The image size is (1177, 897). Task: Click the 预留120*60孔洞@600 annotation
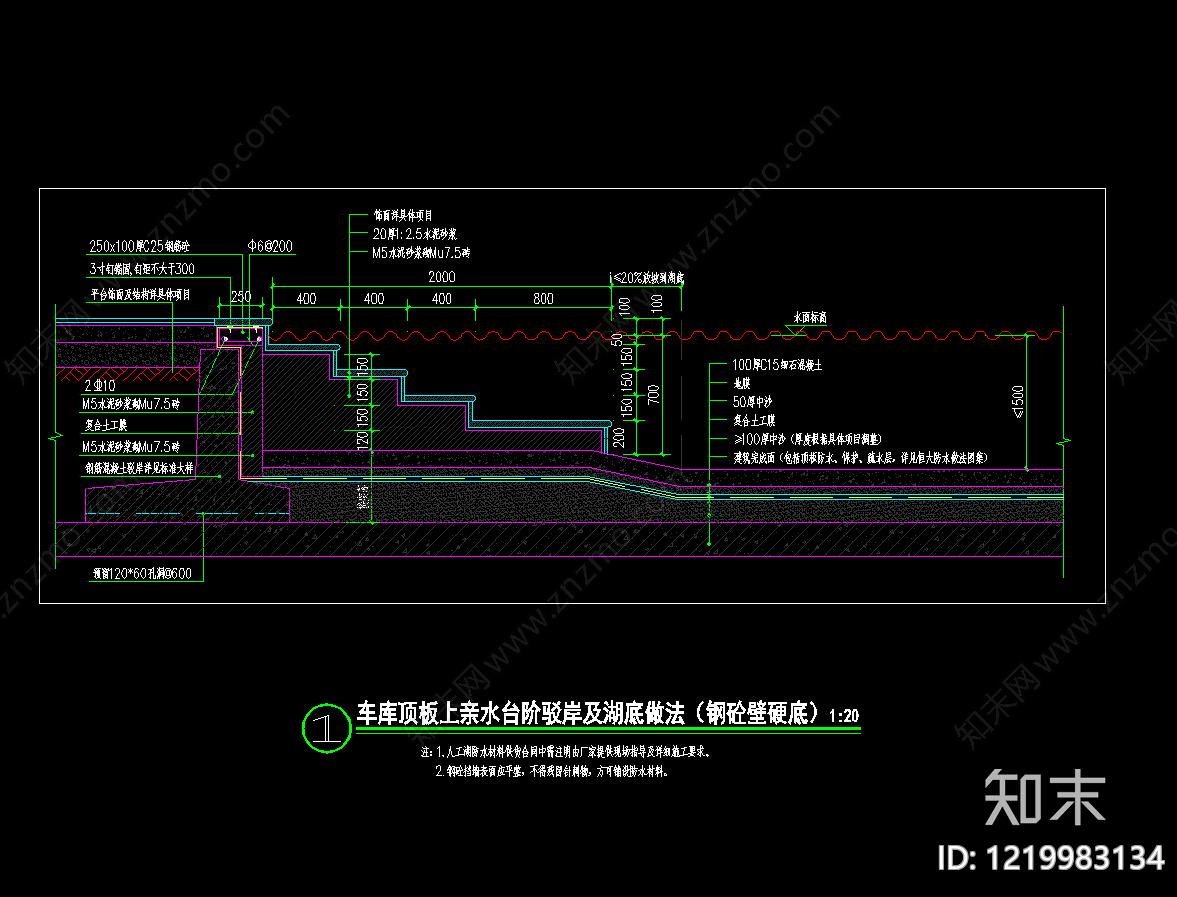click(142, 573)
